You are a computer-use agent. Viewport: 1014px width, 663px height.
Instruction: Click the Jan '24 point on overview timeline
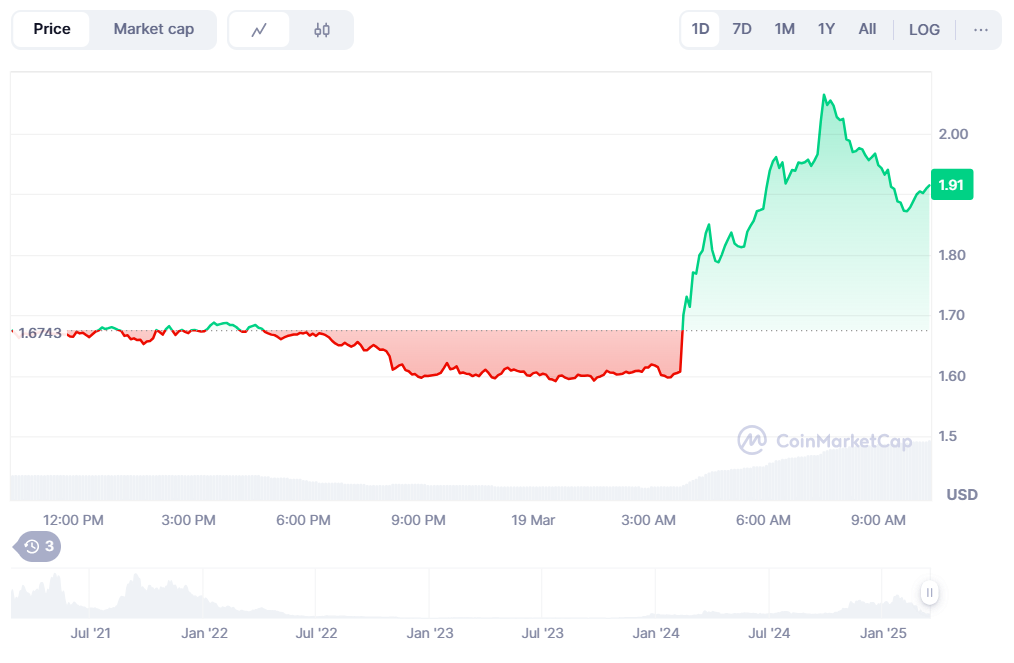click(x=657, y=633)
